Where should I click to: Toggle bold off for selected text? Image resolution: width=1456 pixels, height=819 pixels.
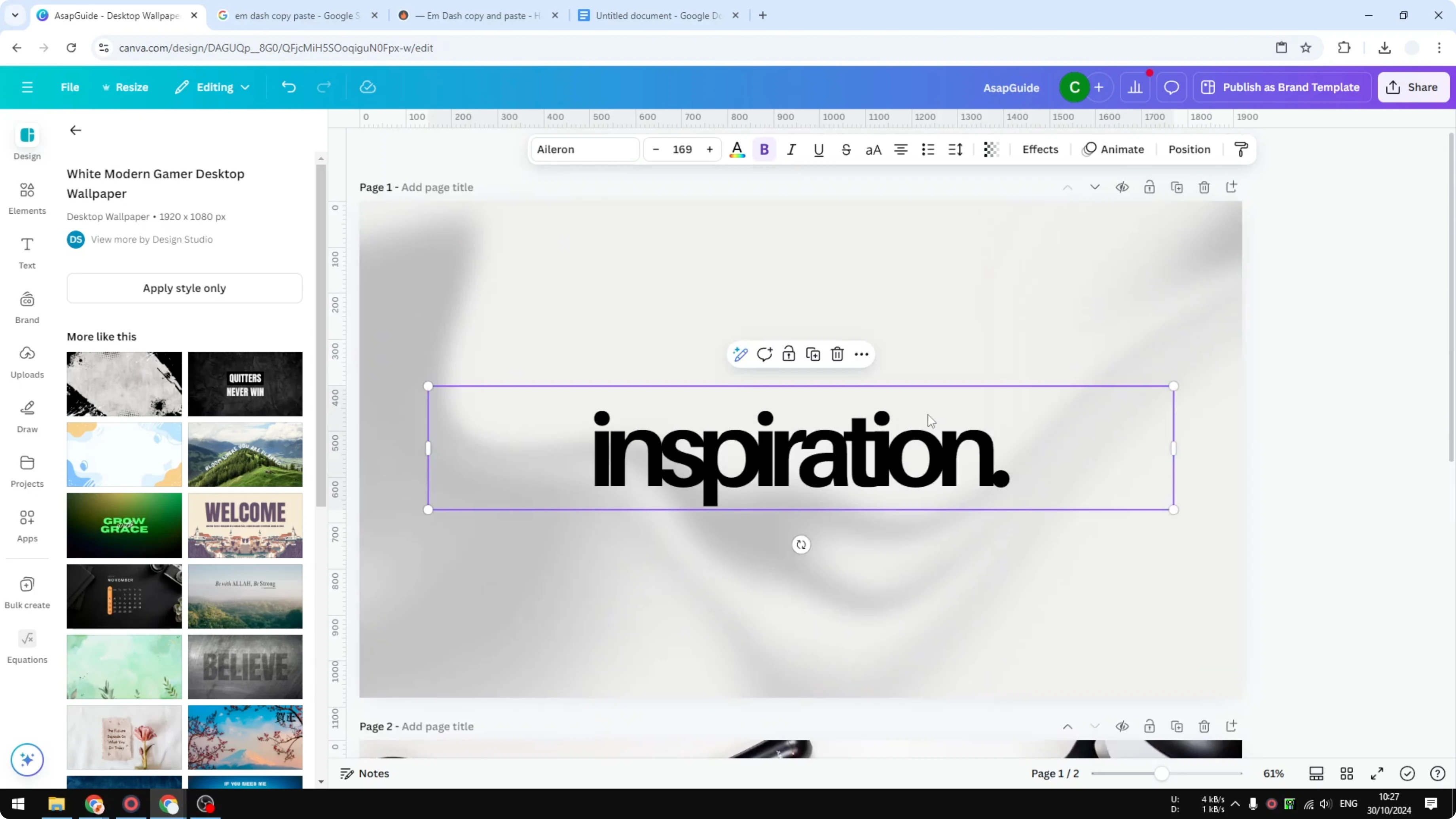click(764, 149)
